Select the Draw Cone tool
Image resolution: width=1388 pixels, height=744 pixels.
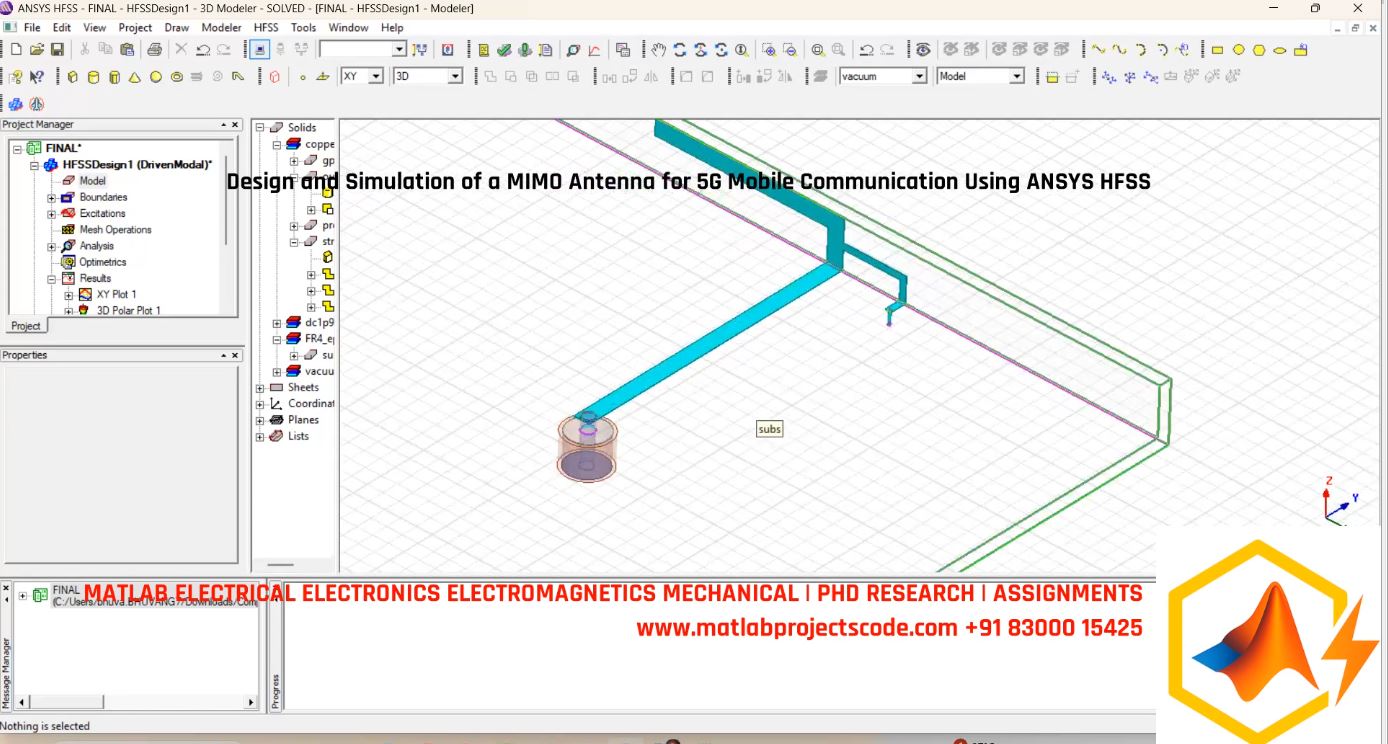pyautogui.click(x=135, y=75)
